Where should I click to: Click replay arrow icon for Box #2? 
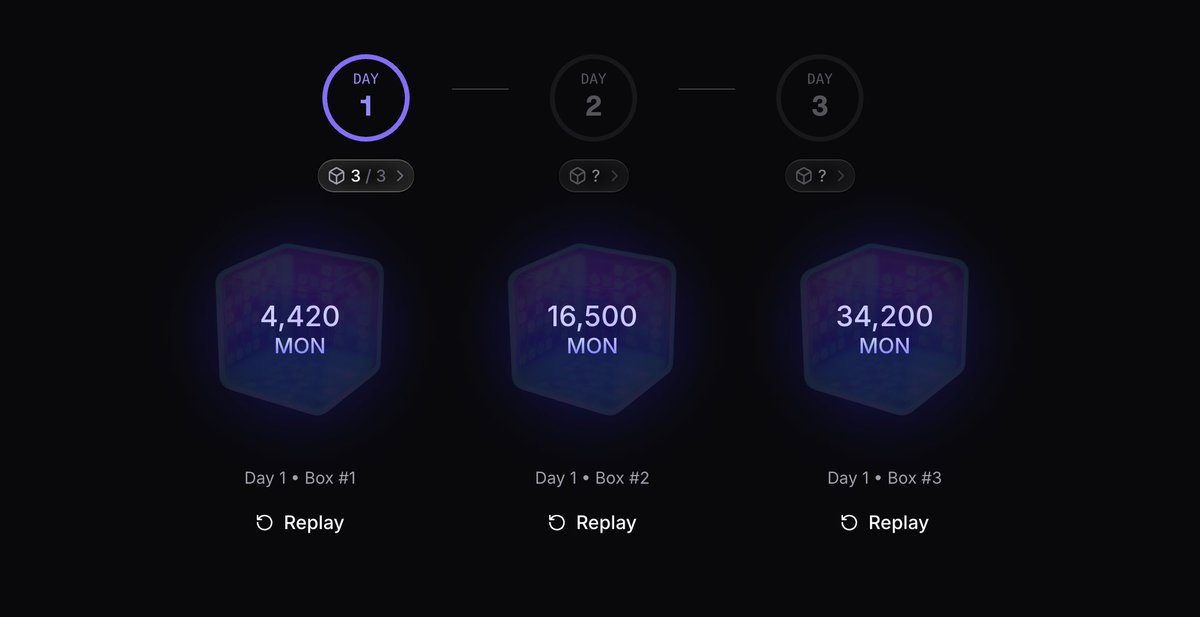point(557,523)
